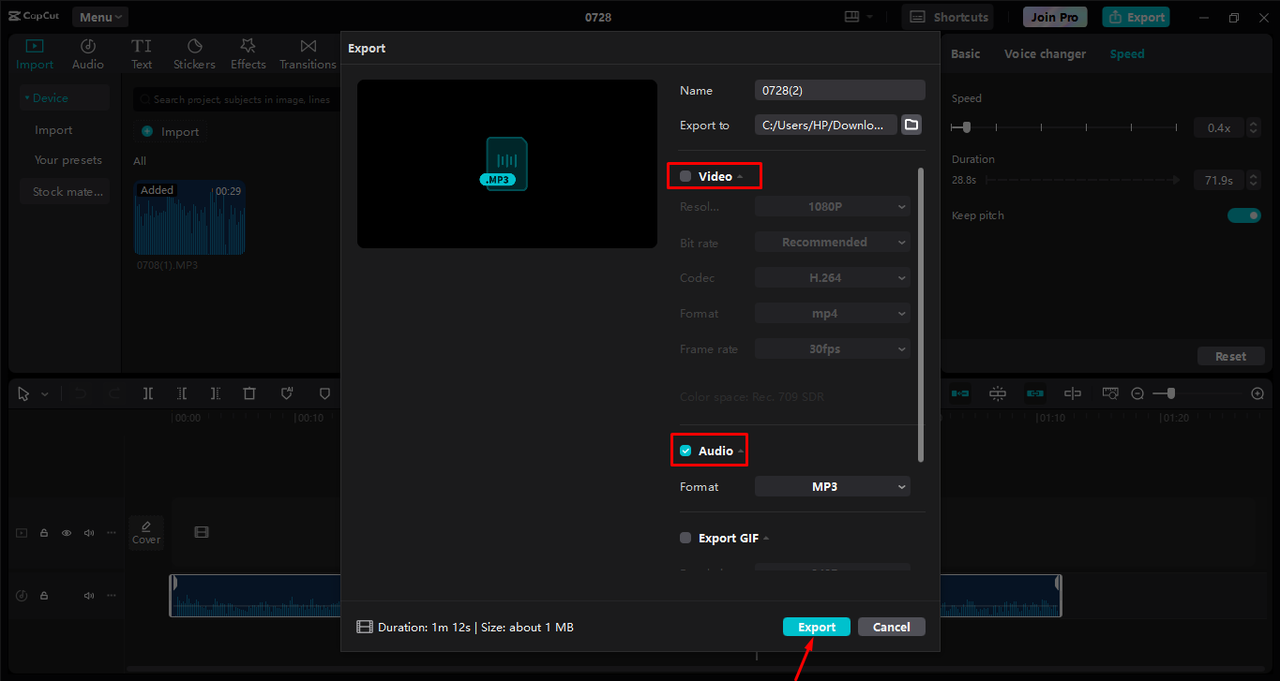This screenshot has width=1280, height=681.
Task: Toggle the Keep pitch switch
Action: pos(1245,215)
